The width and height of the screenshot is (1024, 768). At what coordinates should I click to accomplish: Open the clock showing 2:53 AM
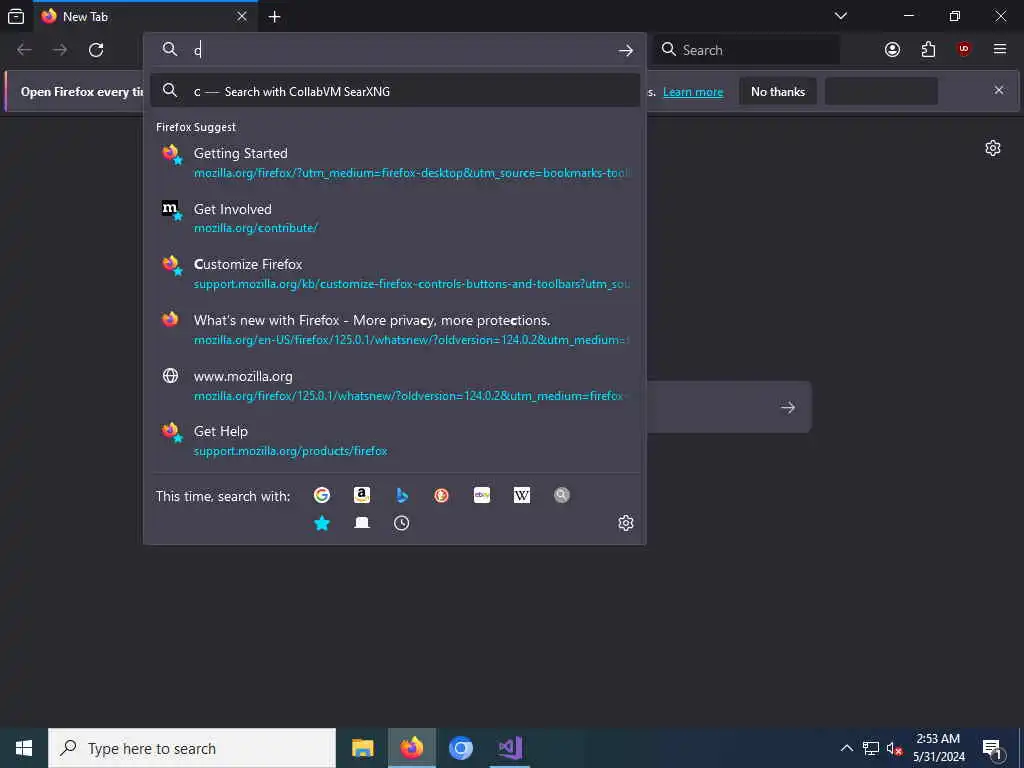938,748
